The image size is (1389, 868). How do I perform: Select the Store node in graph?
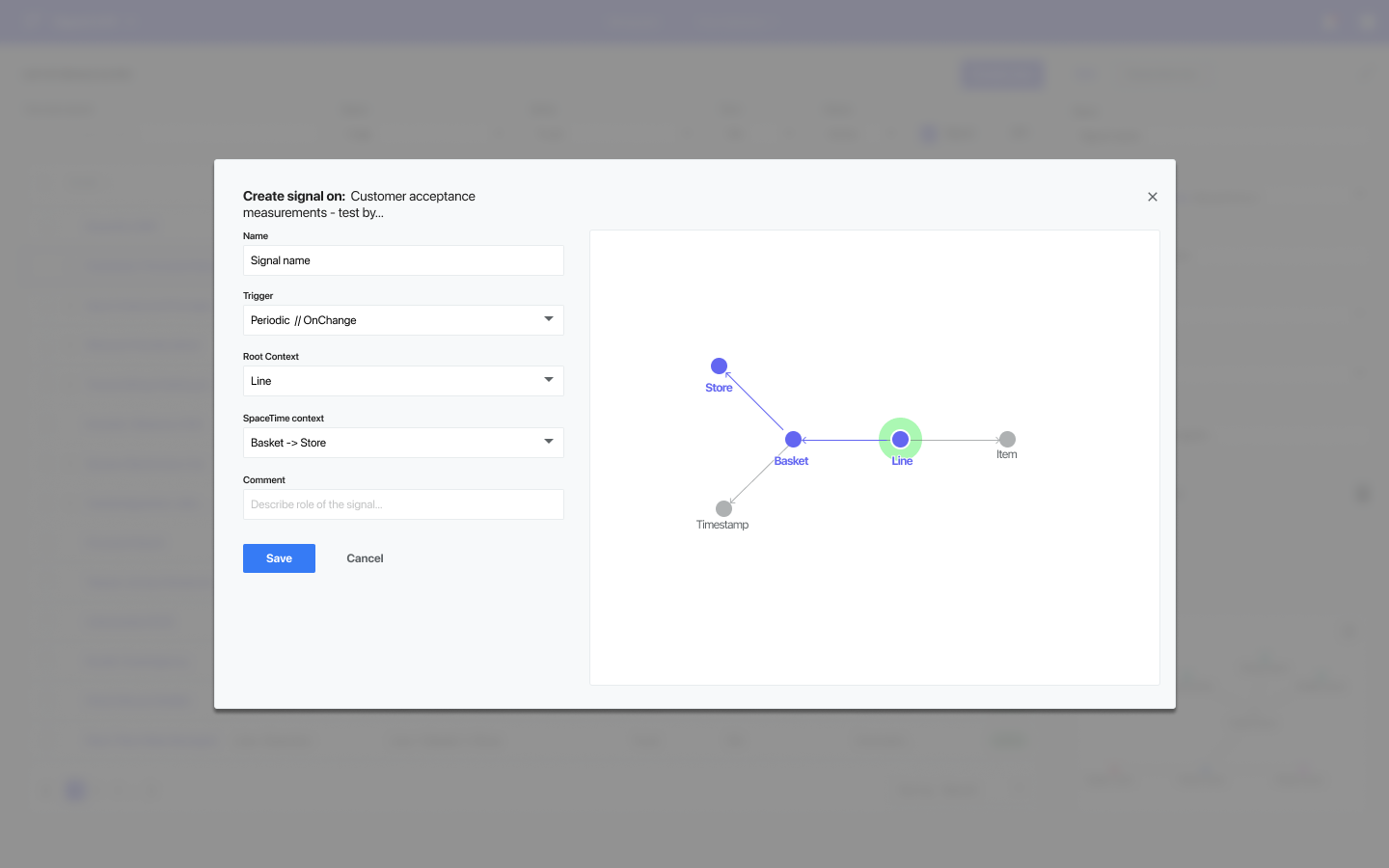[719, 366]
